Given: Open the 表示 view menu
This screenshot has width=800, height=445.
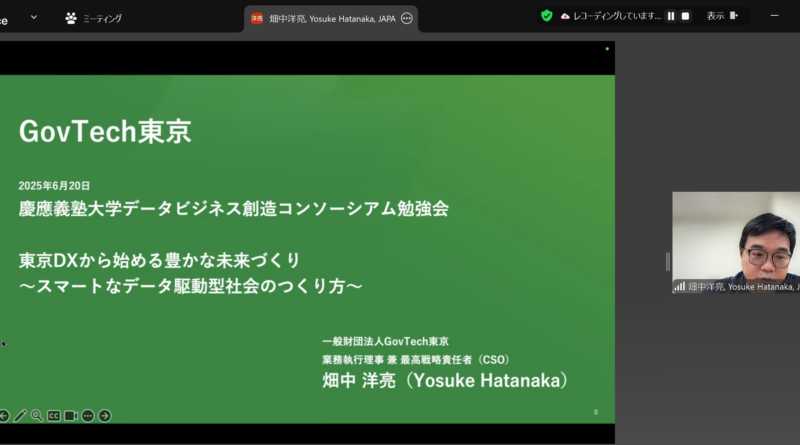Looking at the screenshot, I should [x=715, y=16].
